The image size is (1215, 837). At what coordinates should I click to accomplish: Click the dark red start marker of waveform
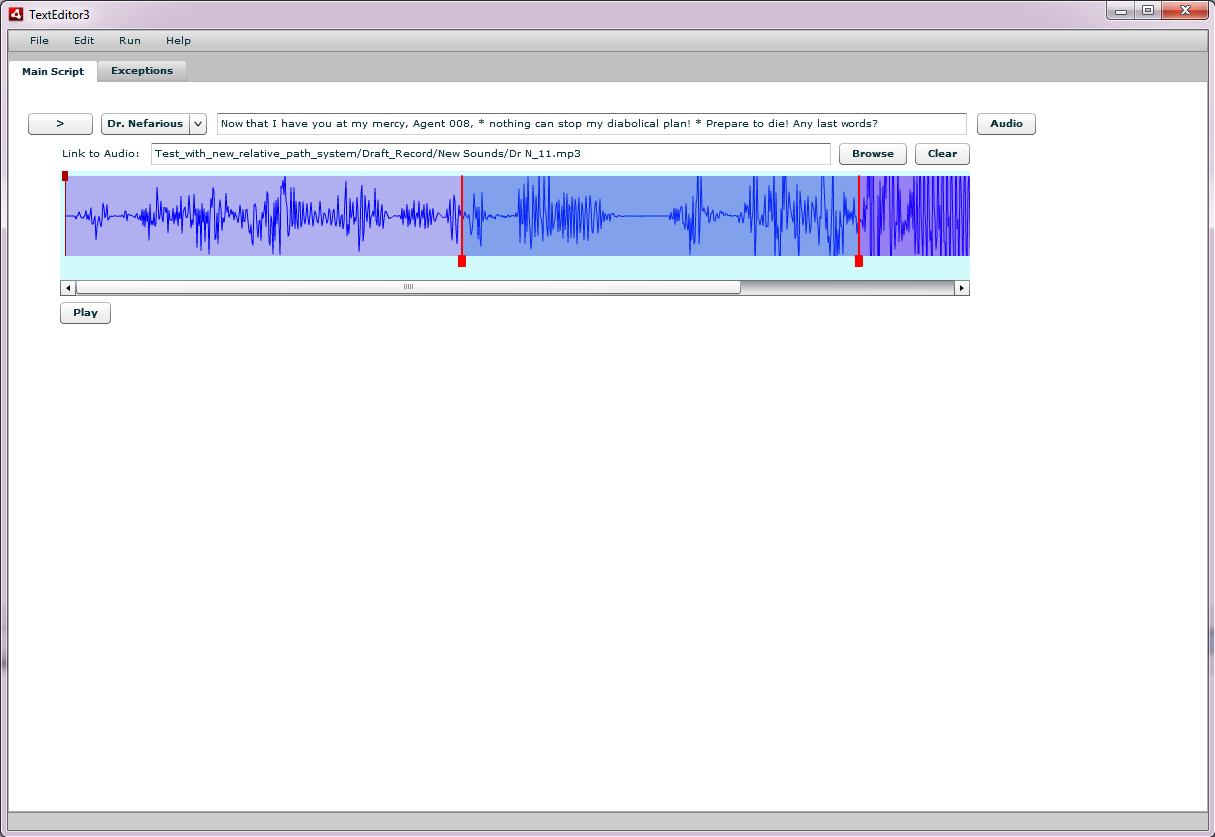click(x=65, y=176)
